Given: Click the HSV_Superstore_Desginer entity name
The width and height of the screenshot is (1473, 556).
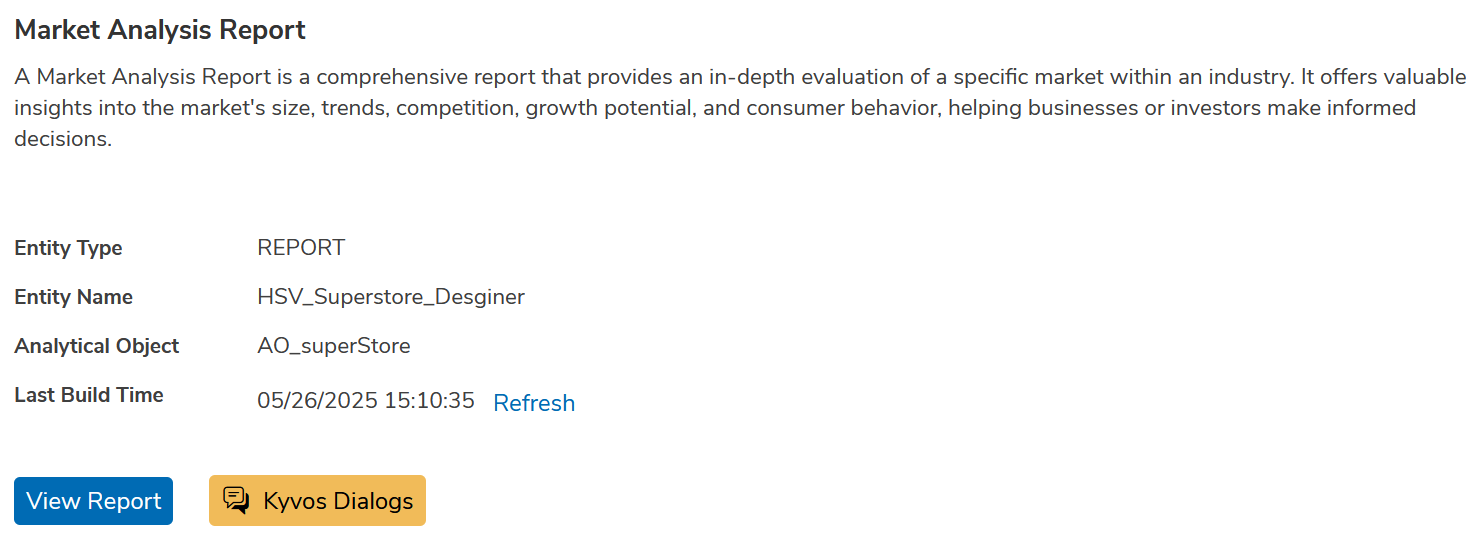Looking at the screenshot, I should click(391, 297).
